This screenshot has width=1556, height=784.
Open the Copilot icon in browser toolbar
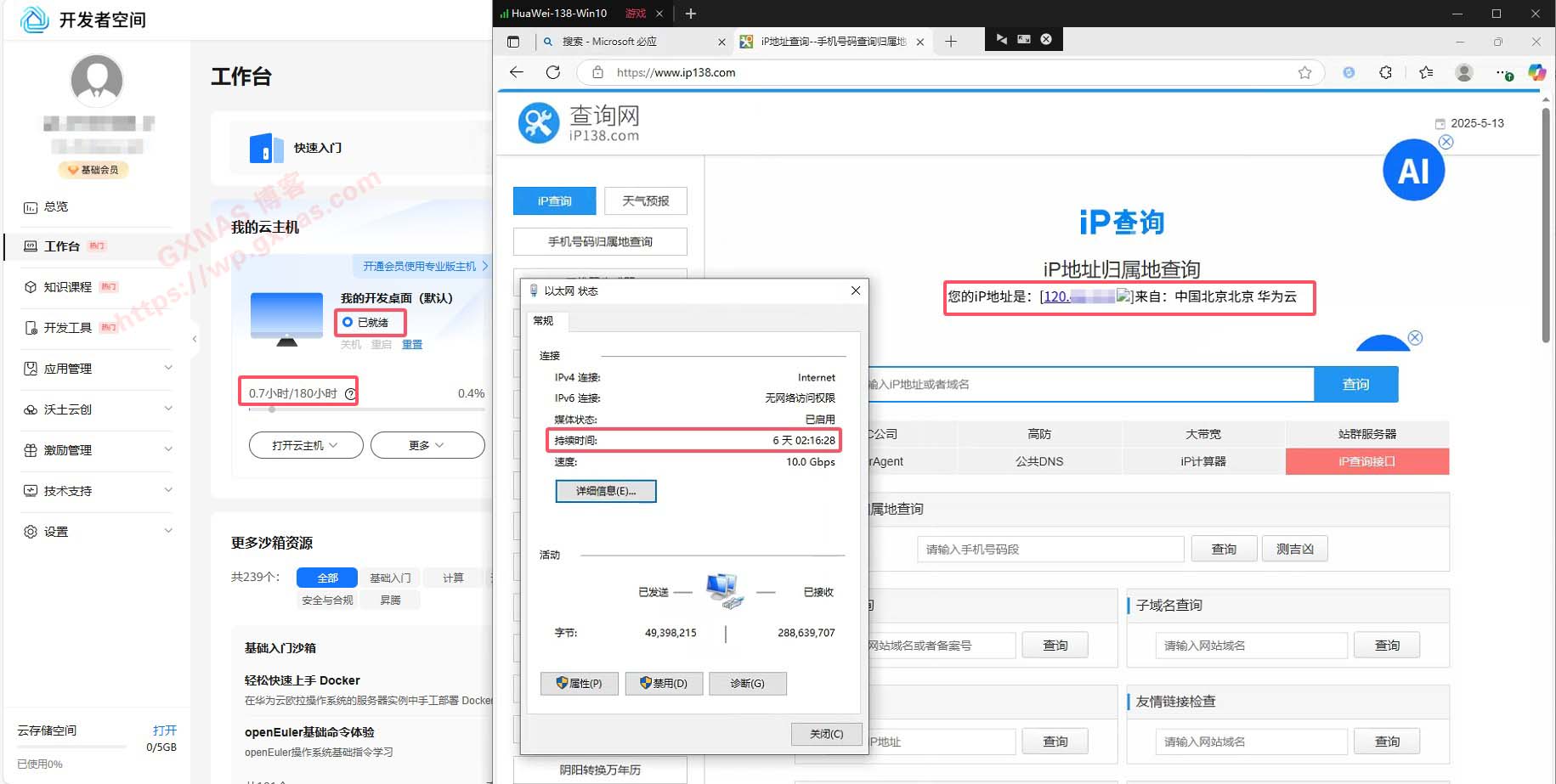click(1536, 73)
